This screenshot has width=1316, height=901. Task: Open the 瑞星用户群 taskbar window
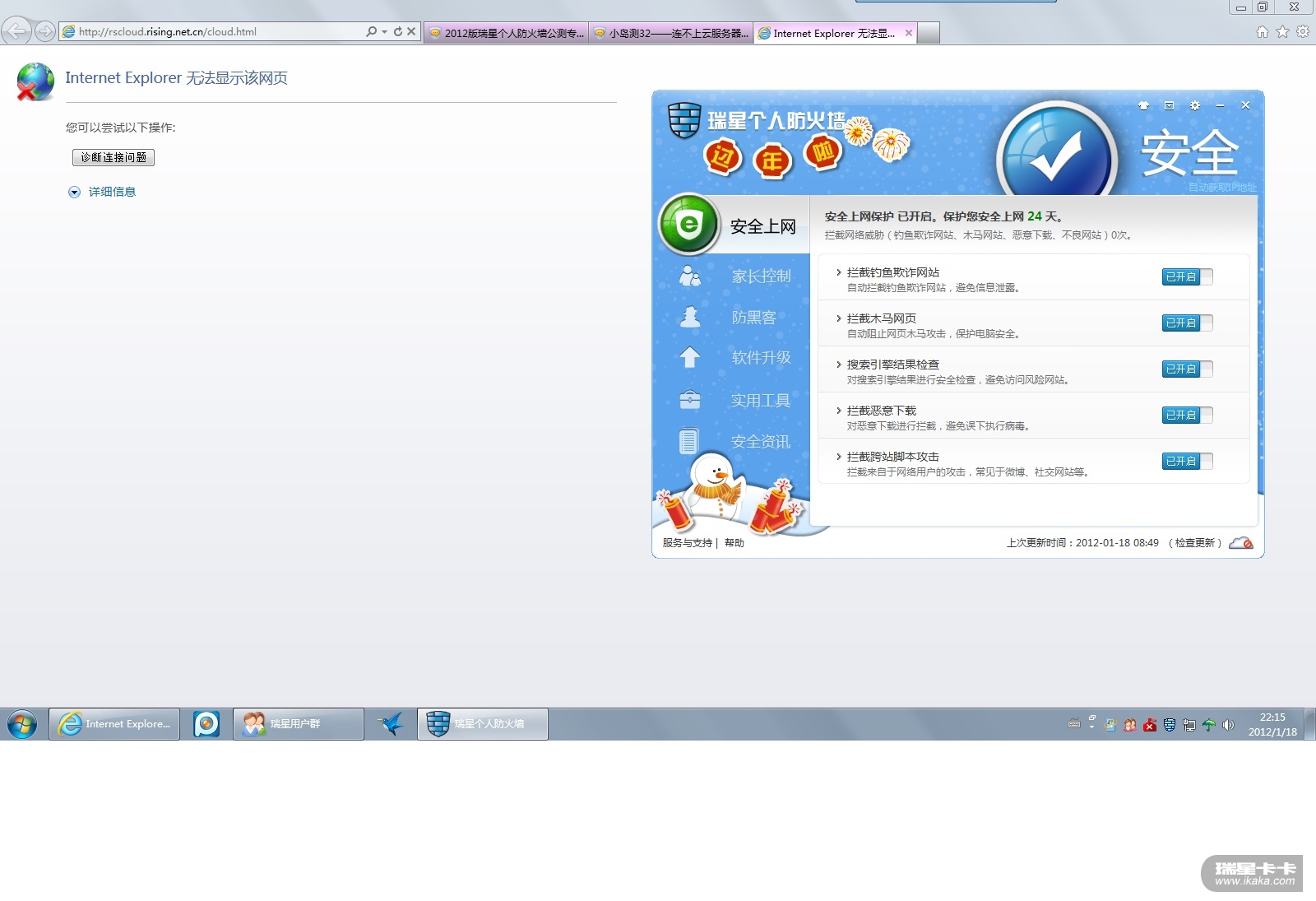(299, 724)
